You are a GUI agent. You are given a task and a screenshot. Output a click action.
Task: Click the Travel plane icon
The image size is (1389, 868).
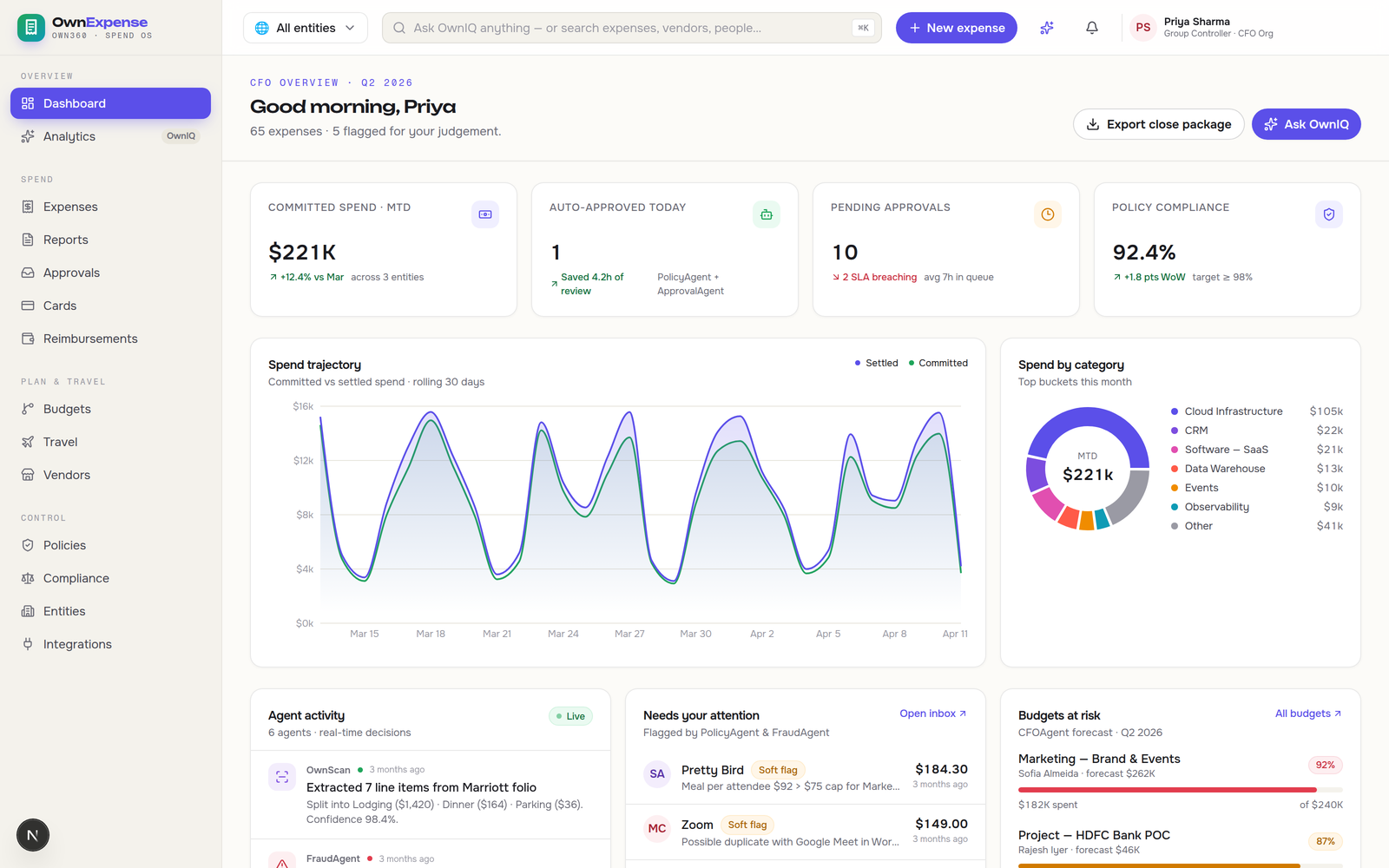pyautogui.click(x=28, y=442)
